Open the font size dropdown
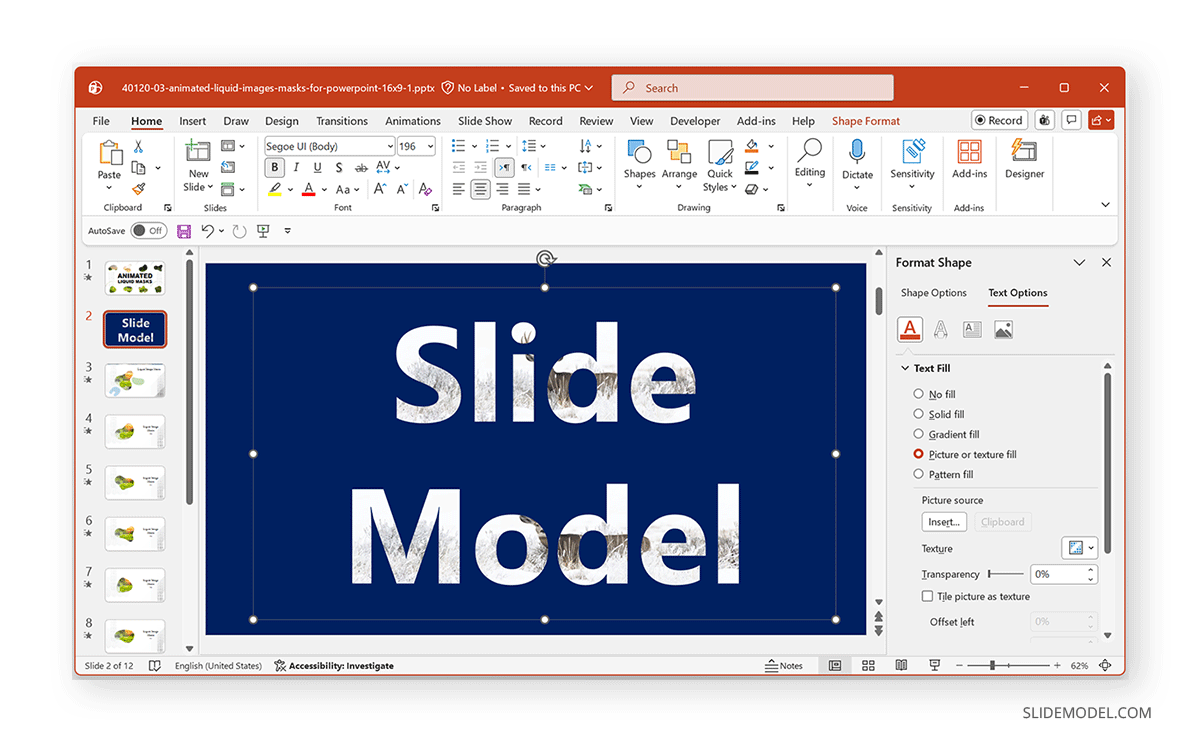The image size is (1200, 743). point(430,146)
